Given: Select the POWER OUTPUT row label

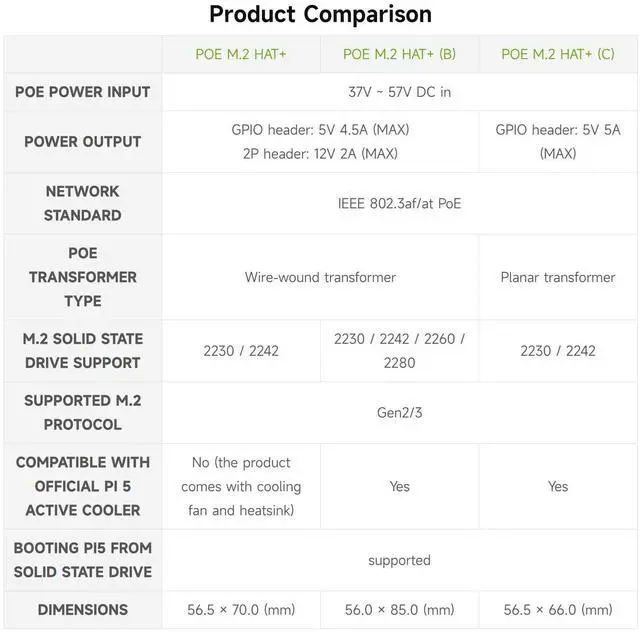Looking at the screenshot, I should pos(83,142).
